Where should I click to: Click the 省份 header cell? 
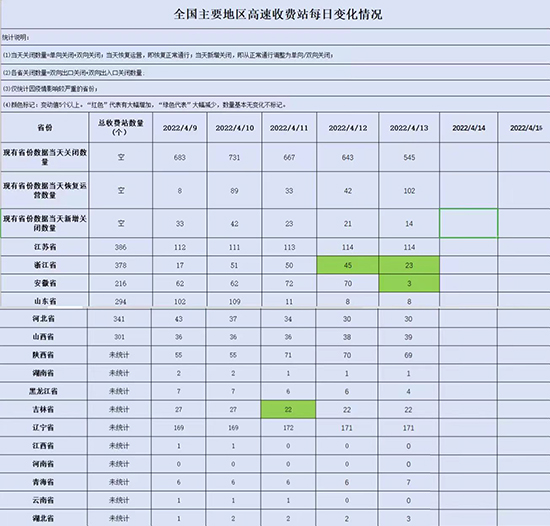click(45, 128)
